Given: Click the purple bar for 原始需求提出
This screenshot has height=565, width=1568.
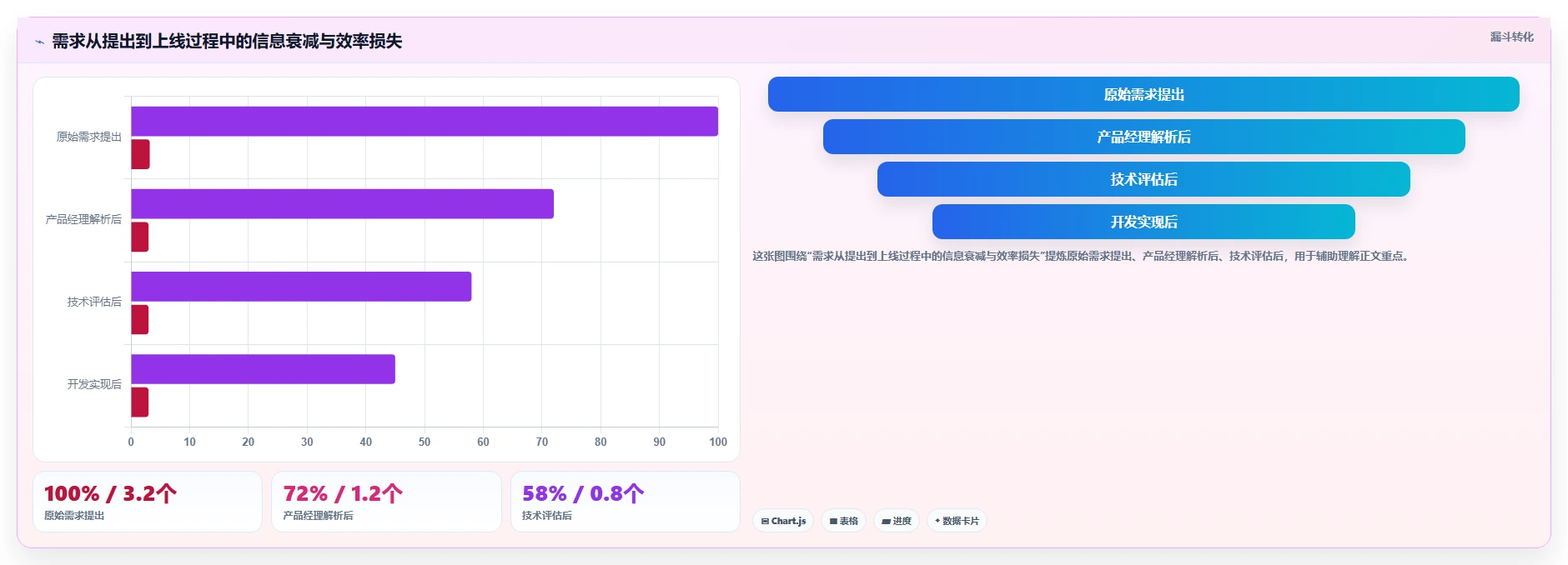Looking at the screenshot, I should click(425, 122).
